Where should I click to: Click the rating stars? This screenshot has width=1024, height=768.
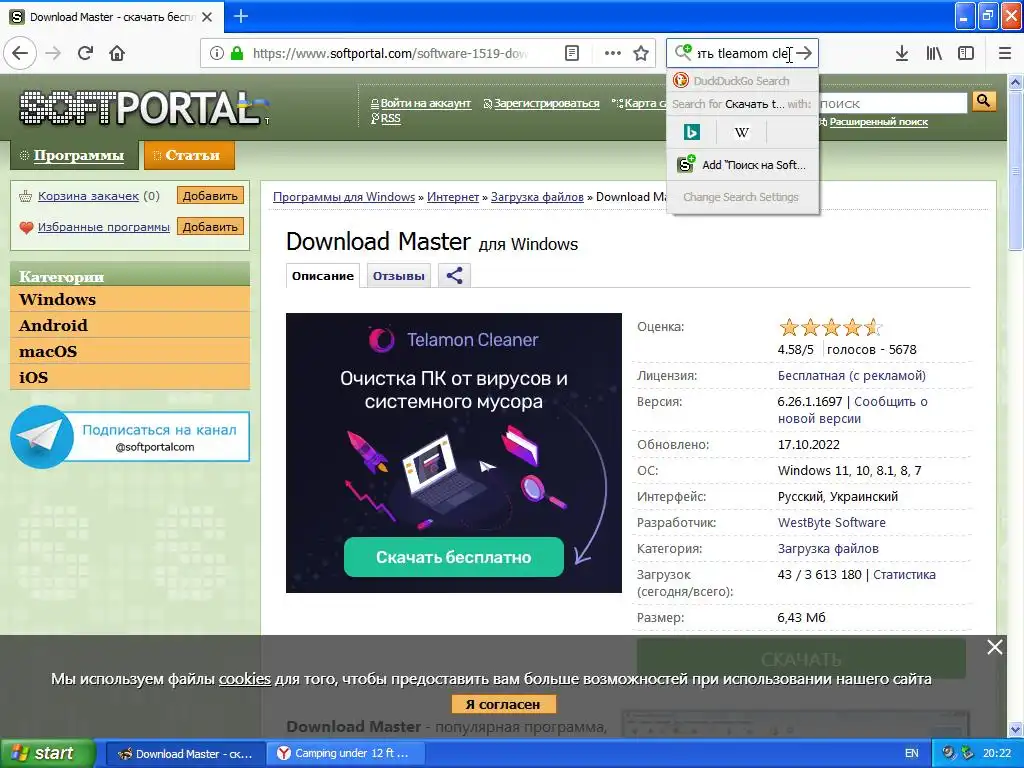point(831,327)
